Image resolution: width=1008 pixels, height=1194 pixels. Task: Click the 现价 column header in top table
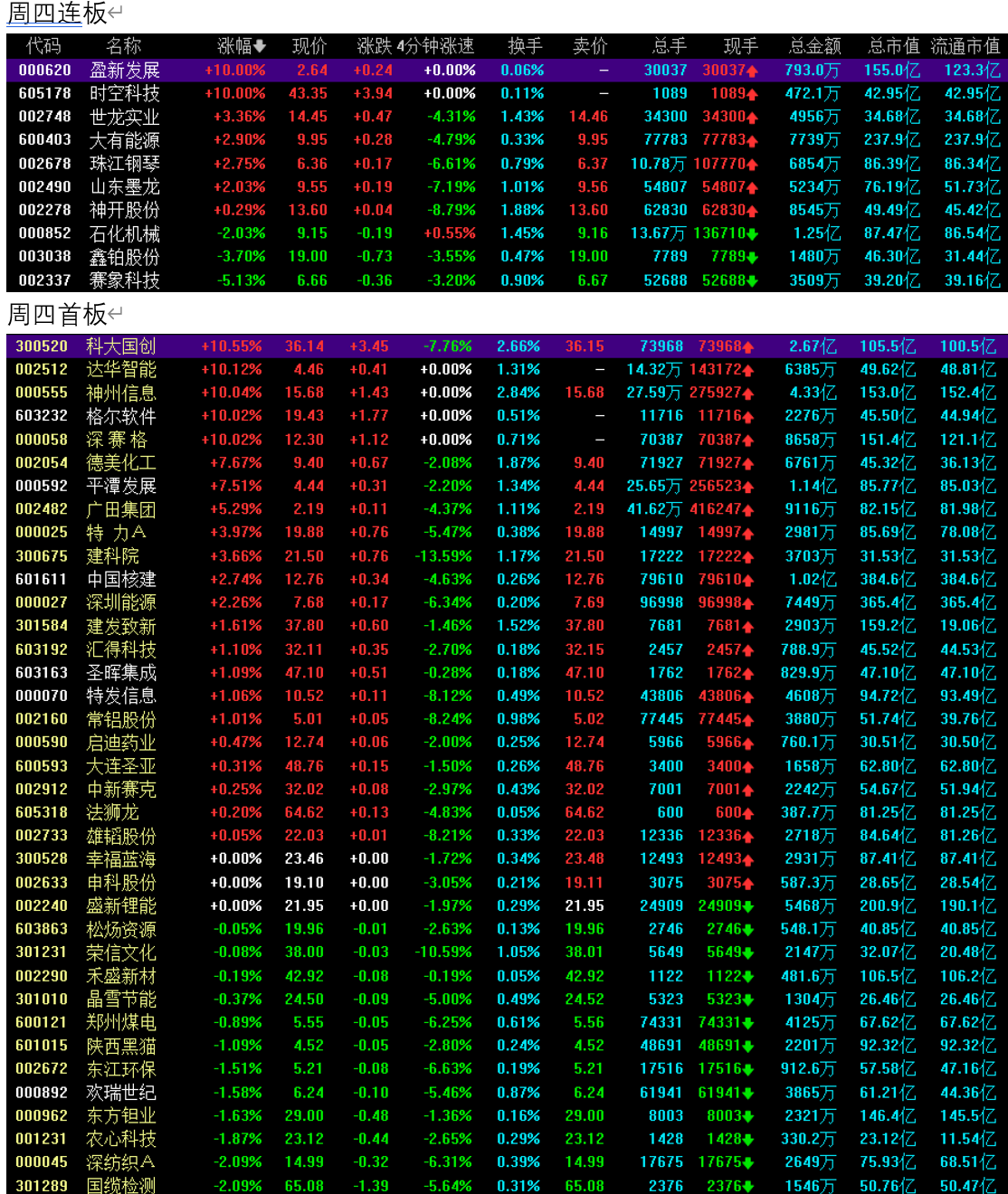click(x=309, y=46)
